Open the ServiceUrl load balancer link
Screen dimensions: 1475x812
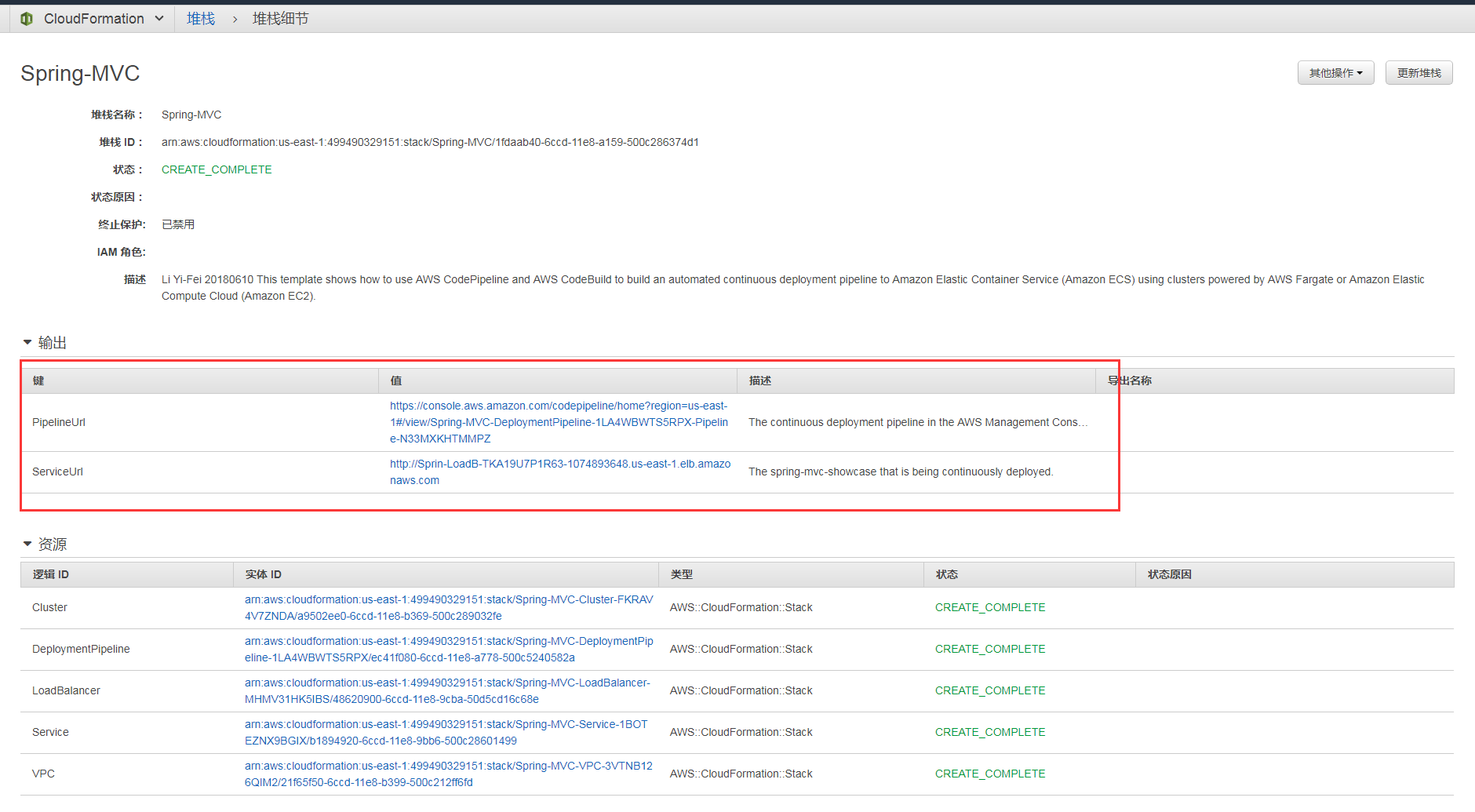click(560, 472)
